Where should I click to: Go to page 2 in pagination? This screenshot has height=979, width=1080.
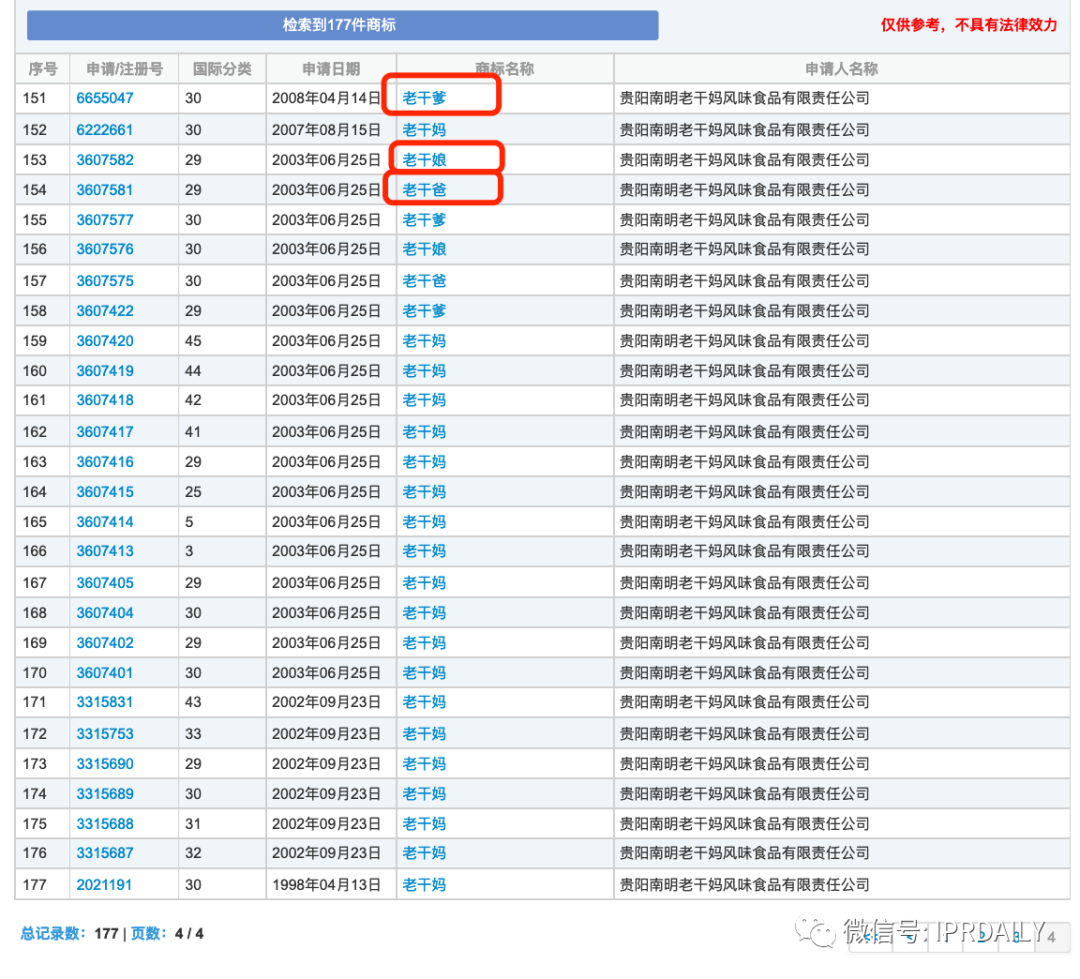pos(982,937)
